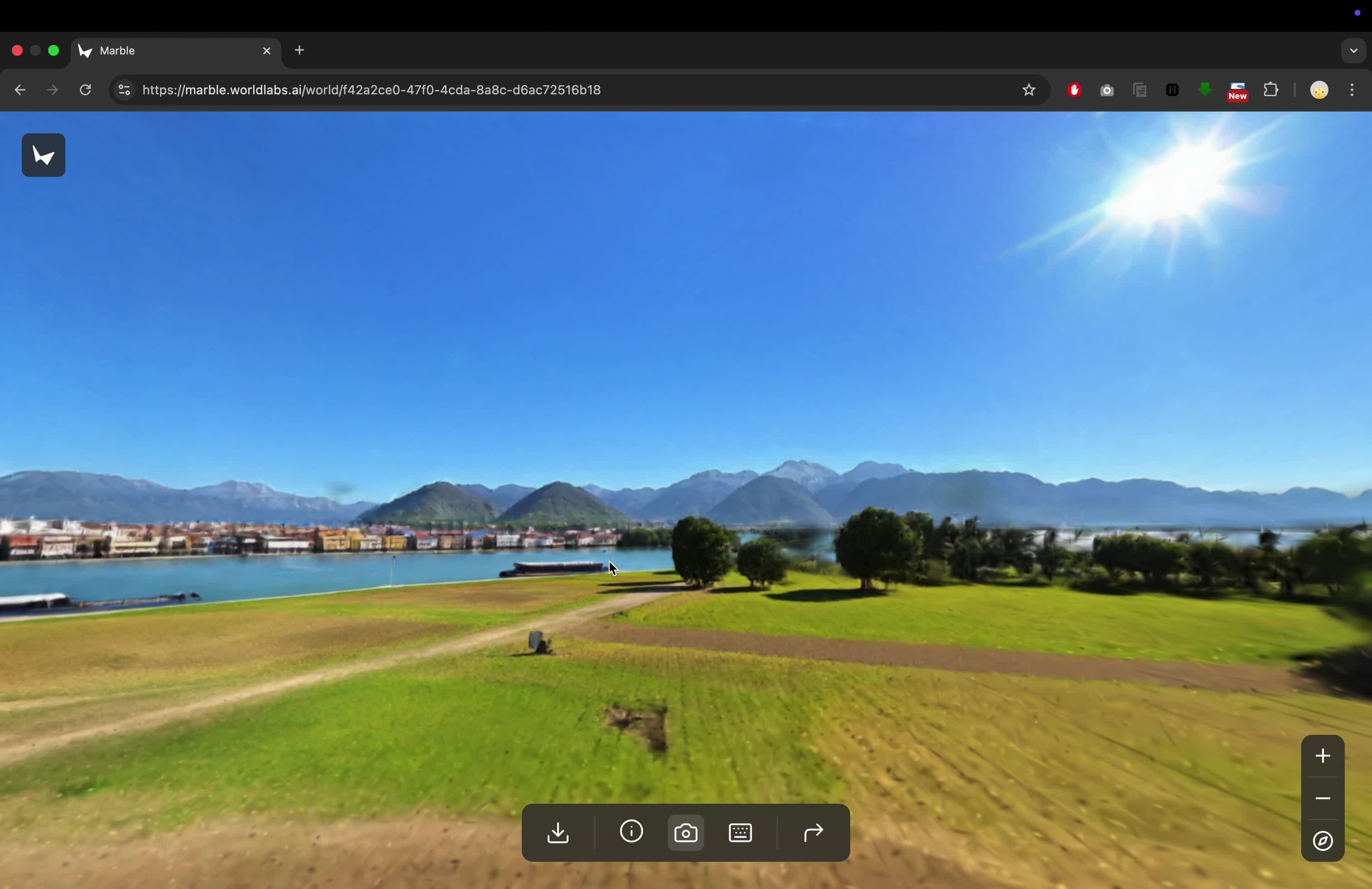Open the browser extensions puzzle icon
The width and height of the screenshot is (1372, 889).
[1271, 90]
